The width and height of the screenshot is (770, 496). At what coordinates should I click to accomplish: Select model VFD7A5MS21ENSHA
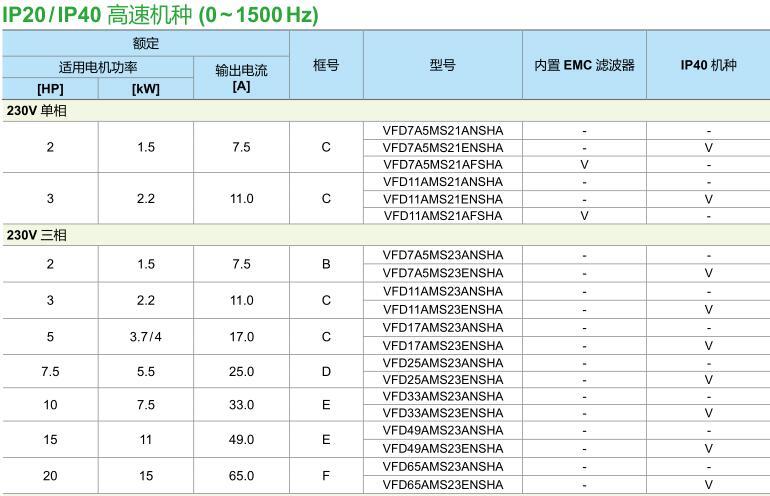443,148
